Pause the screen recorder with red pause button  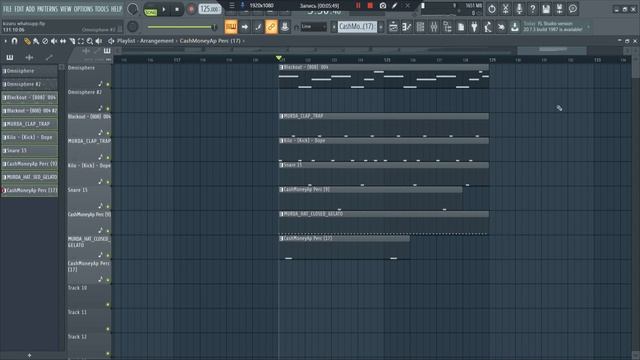(x=358, y=5)
